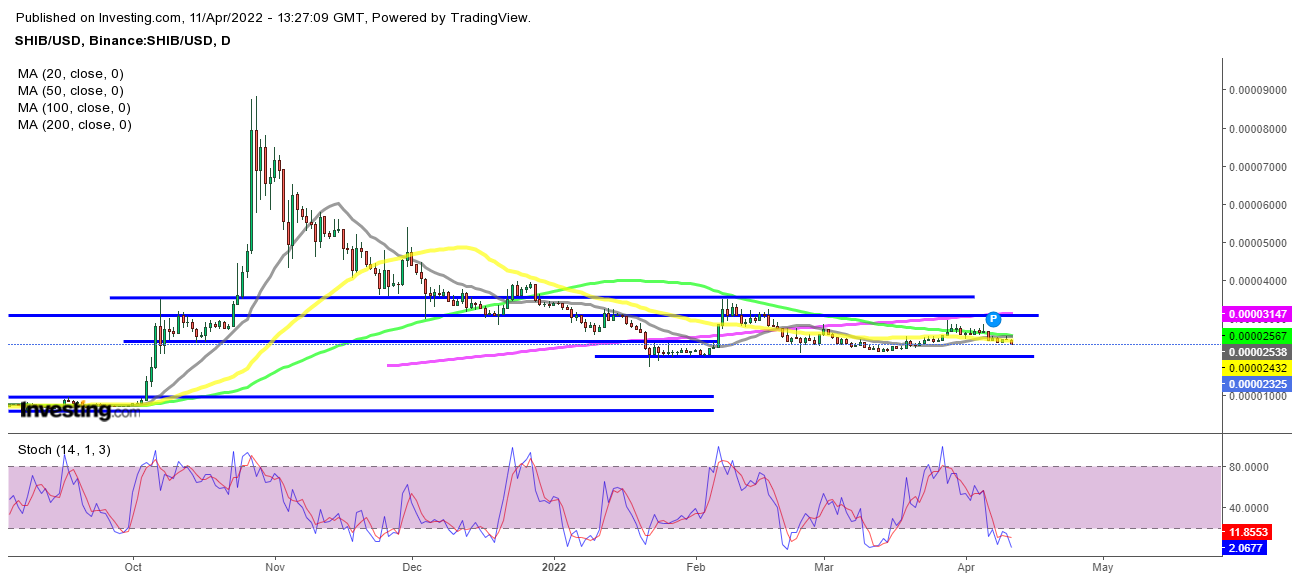Click the Investing logo watermark
This screenshot has height=580, width=1299.
pyautogui.click(x=66, y=409)
